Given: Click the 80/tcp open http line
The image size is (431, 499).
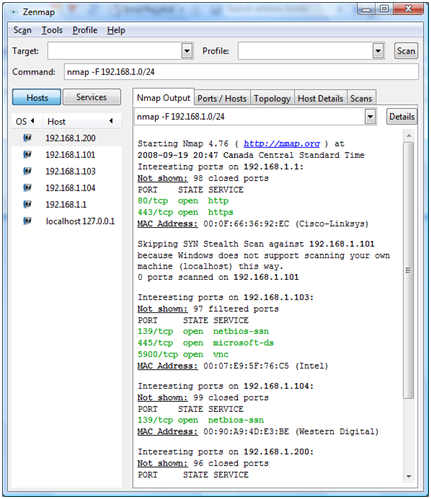Looking at the screenshot, I should pyautogui.click(x=183, y=201).
